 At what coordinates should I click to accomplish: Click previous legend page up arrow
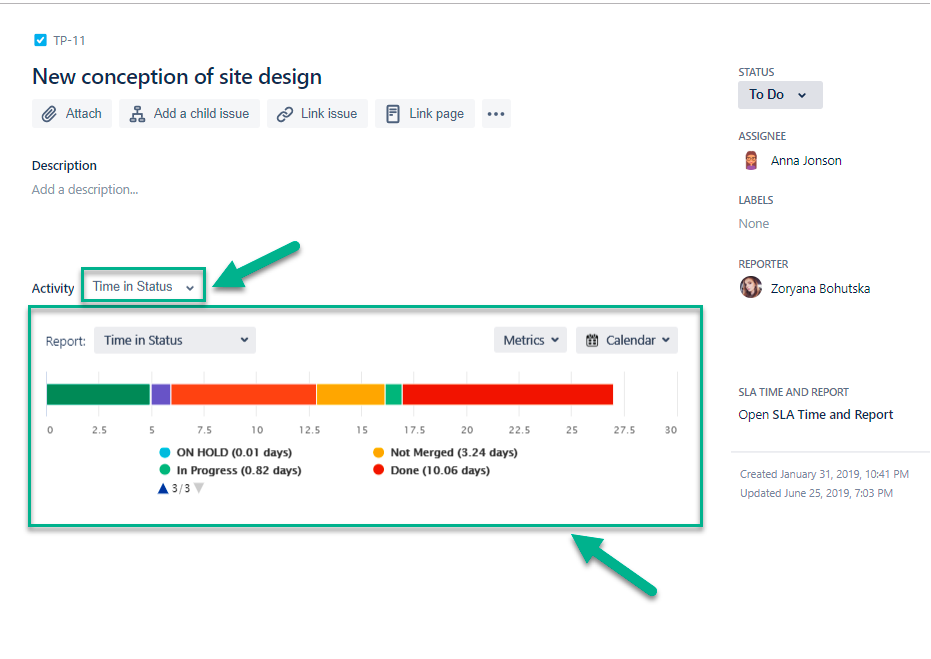(163, 489)
